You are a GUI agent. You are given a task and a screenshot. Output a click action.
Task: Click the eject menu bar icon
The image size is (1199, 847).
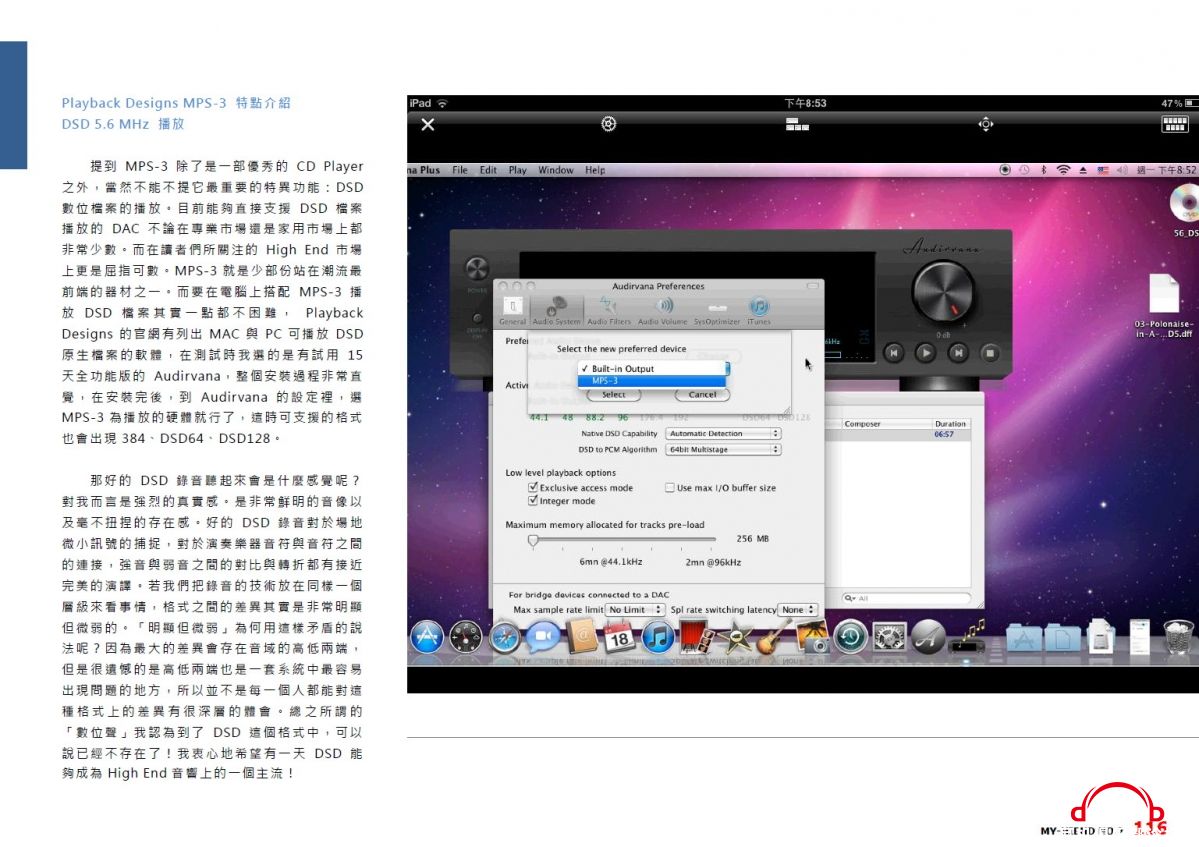[1083, 170]
